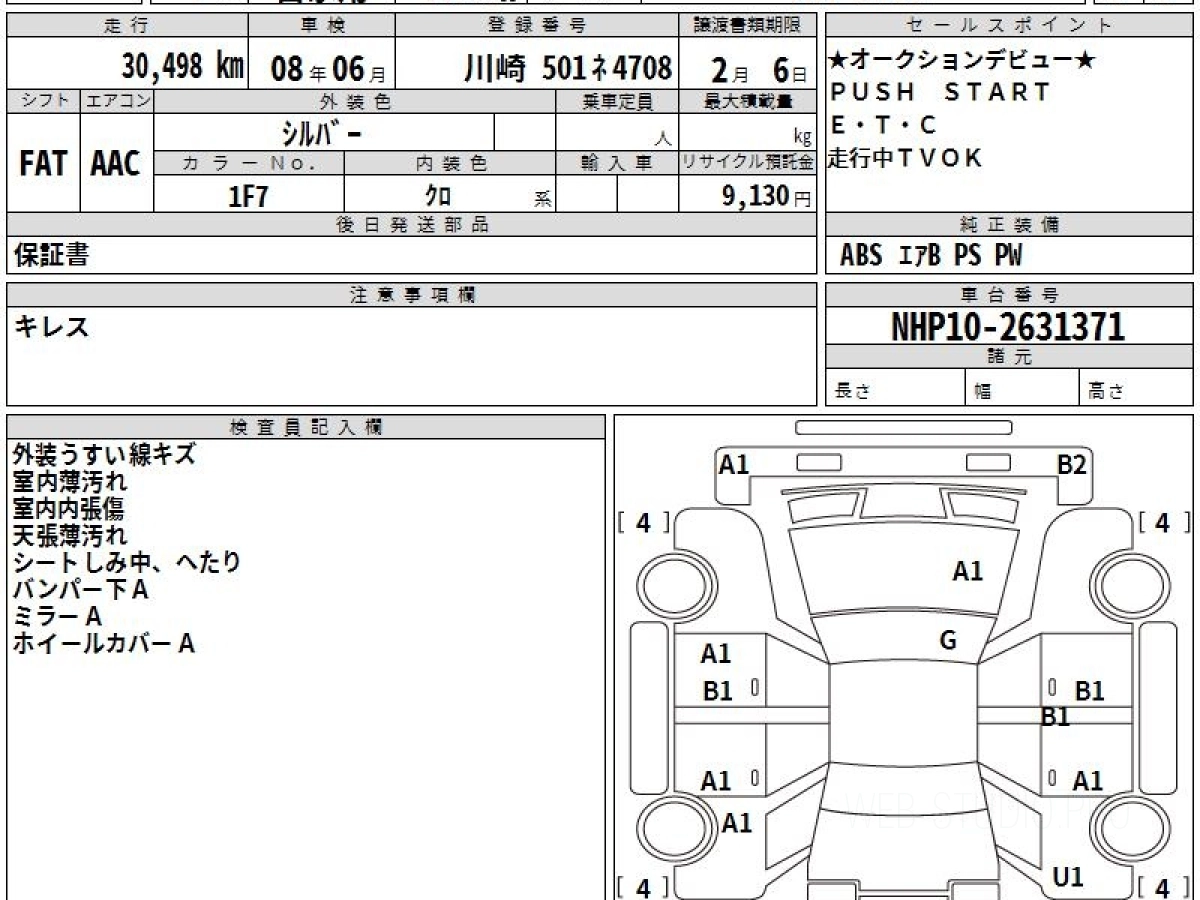Click the 幅 dimension cell

click(x=1023, y=389)
